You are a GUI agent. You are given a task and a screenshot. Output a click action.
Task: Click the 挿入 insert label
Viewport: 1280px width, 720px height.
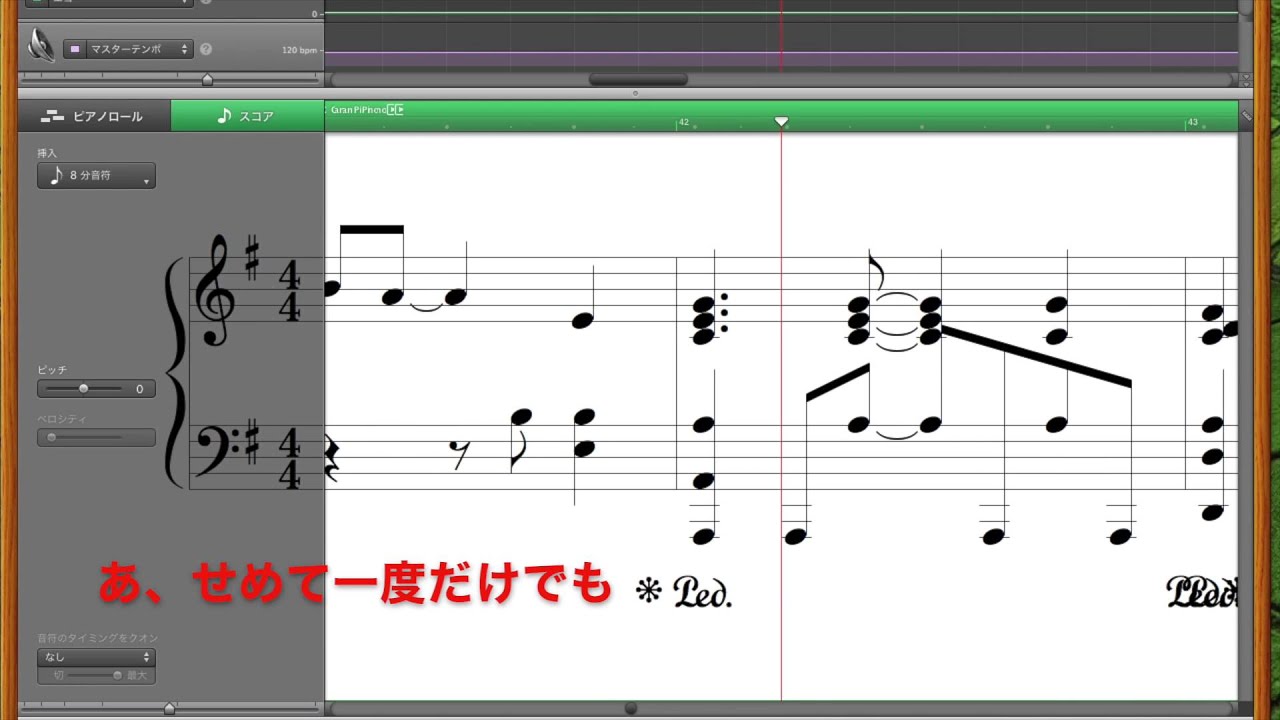click(47, 153)
